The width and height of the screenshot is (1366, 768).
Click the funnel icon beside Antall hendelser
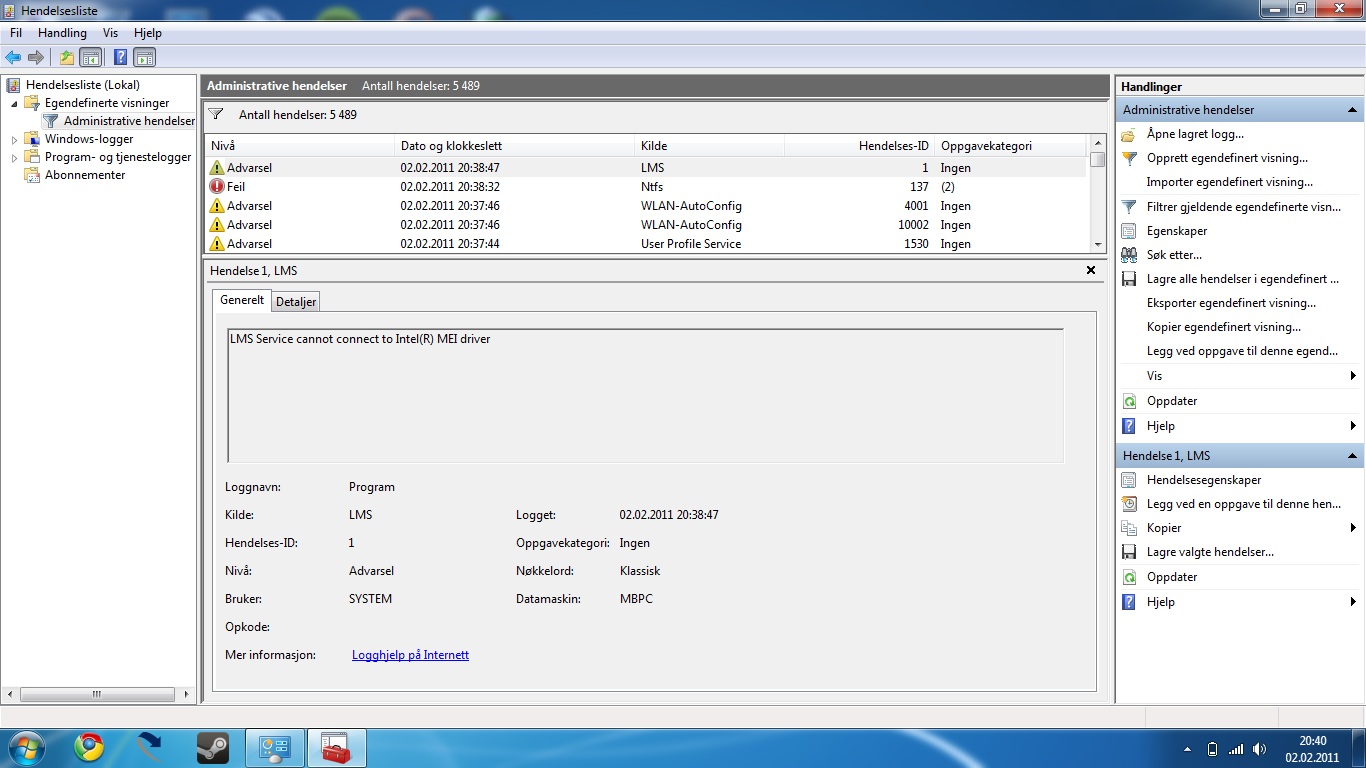[215, 114]
